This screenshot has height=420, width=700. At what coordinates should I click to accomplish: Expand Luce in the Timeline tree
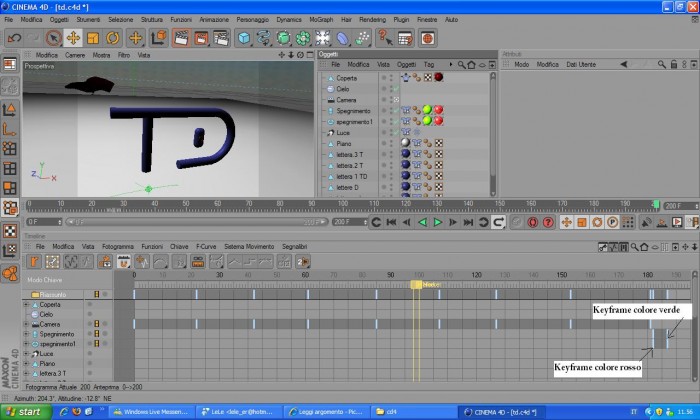click(x=26, y=353)
